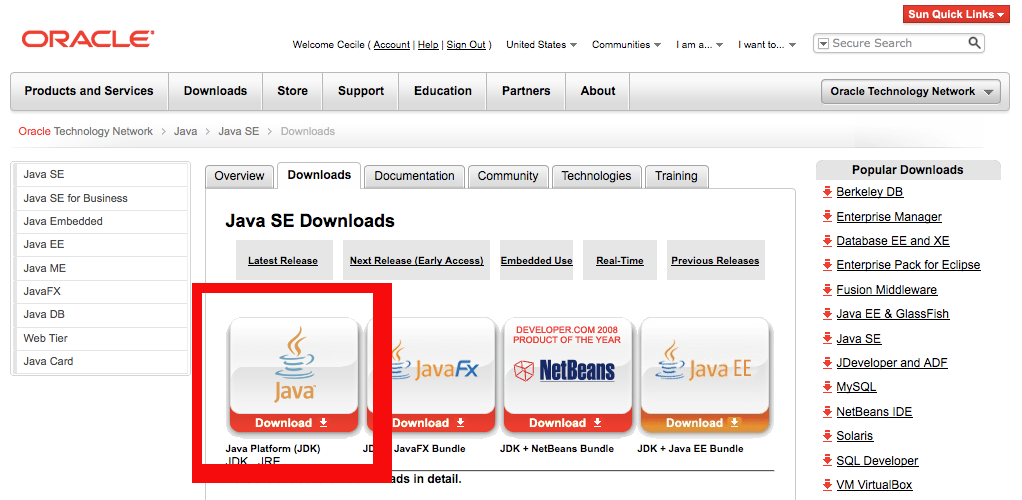Open the Oracle Technology Network dropdown
Viewport: 1022px width, 500px height.
pyautogui.click(x=911, y=91)
